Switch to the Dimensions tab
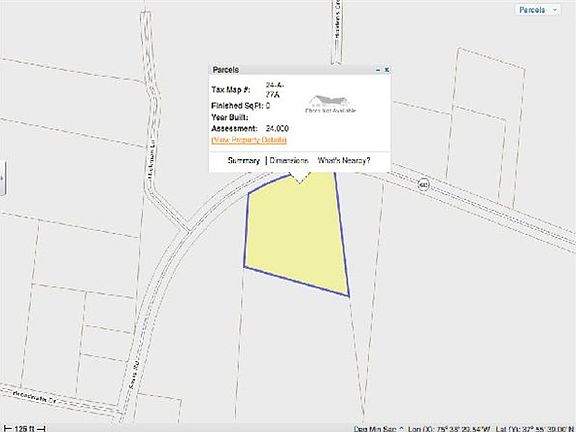The image size is (576, 432). pos(289,161)
